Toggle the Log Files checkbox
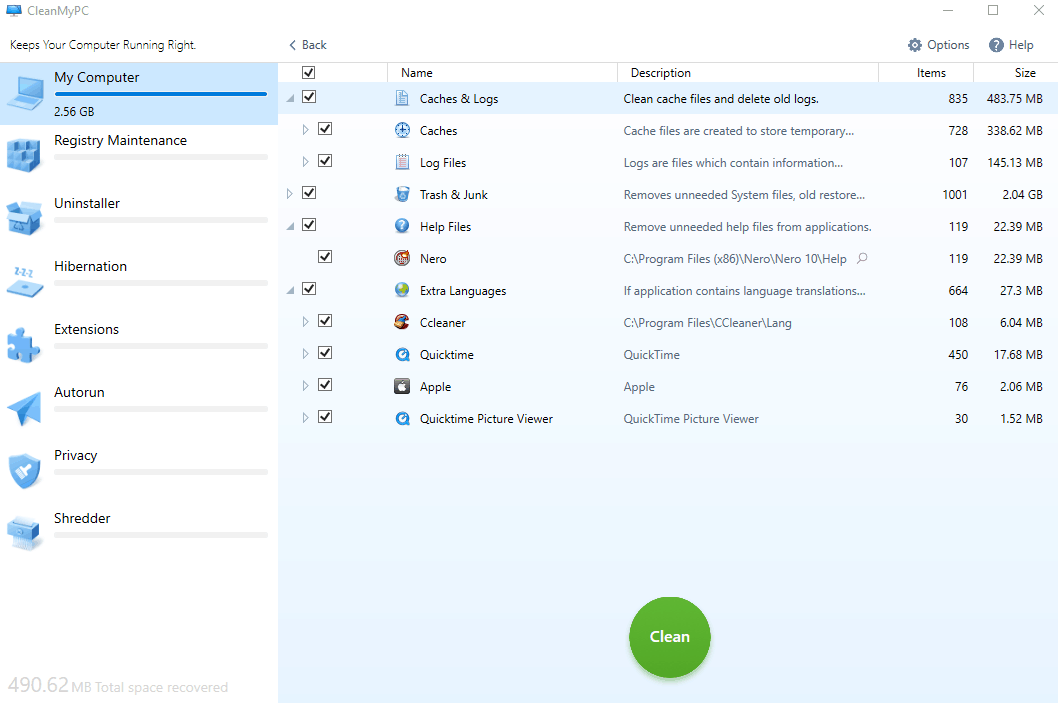Image resolution: width=1058 pixels, height=703 pixels. (x=325, y=161)
